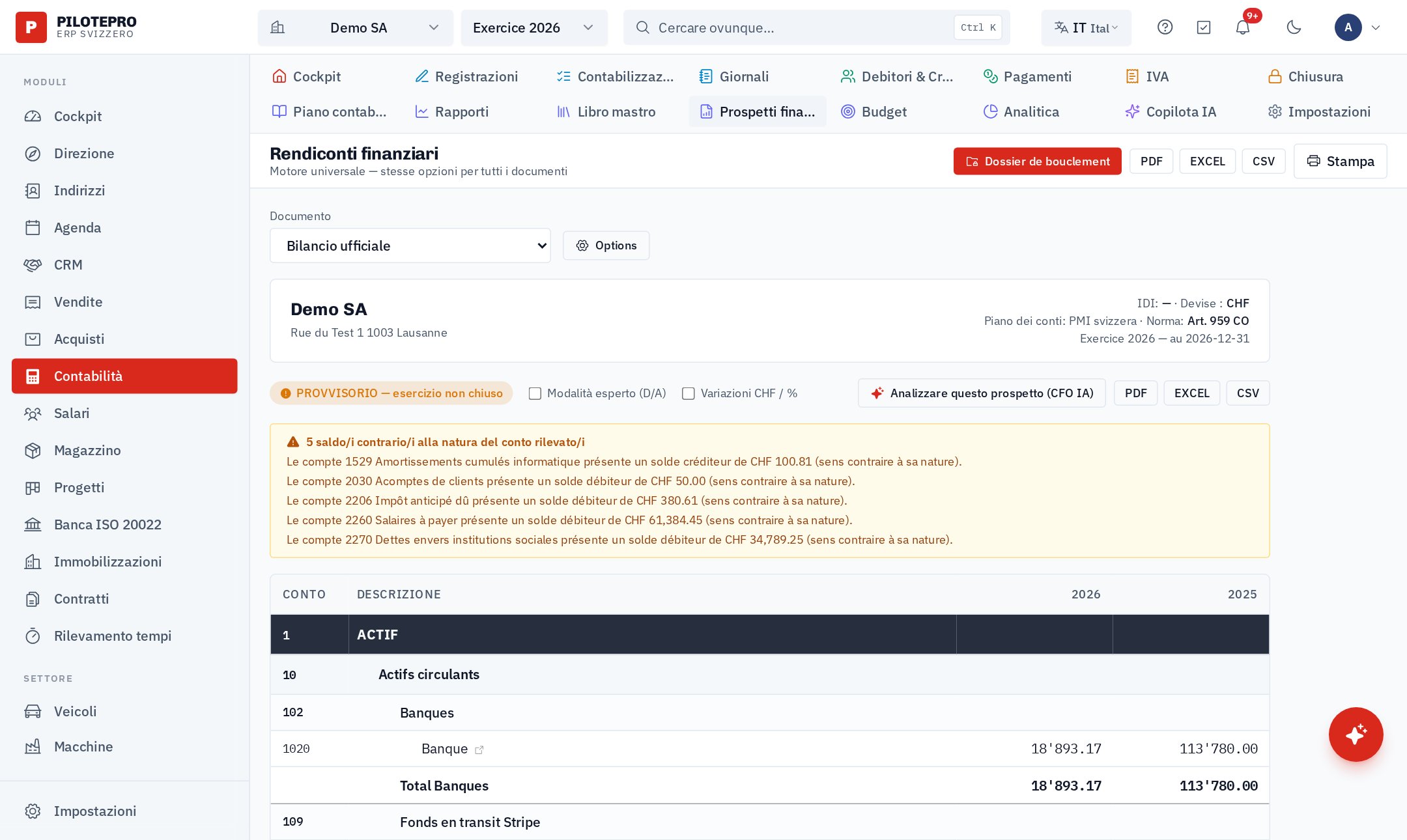Open Salari module in sidebar
Screen dimensions: 1407x840
124,413
